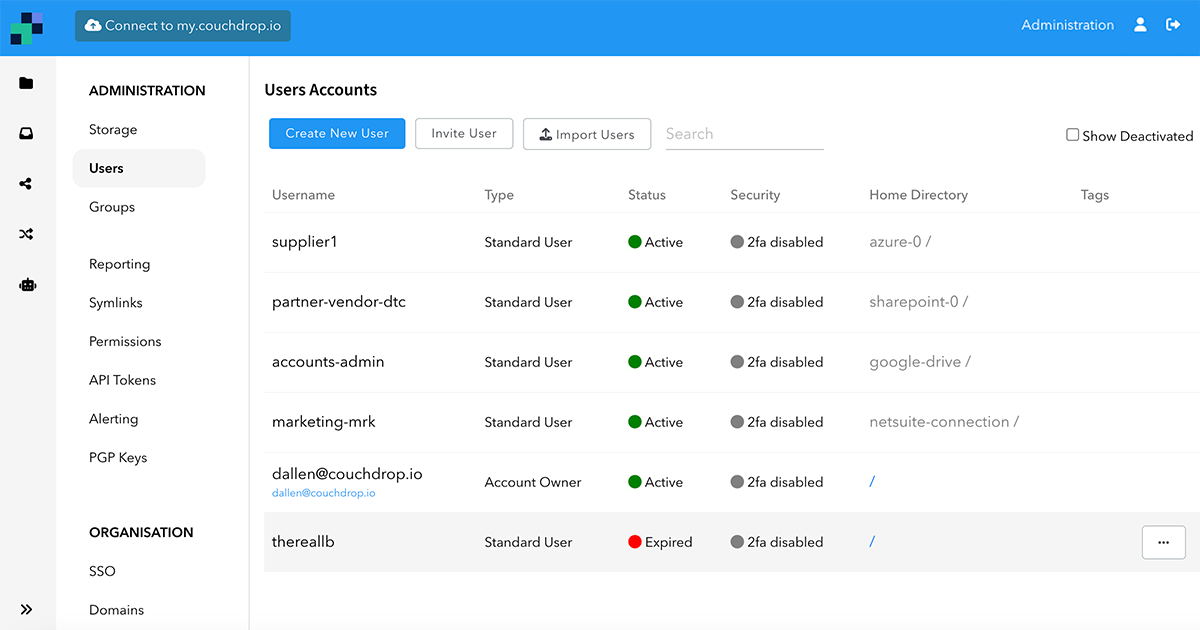Select Reporting in the admin sidebar
1200x630 pixels.
[119, 264]
